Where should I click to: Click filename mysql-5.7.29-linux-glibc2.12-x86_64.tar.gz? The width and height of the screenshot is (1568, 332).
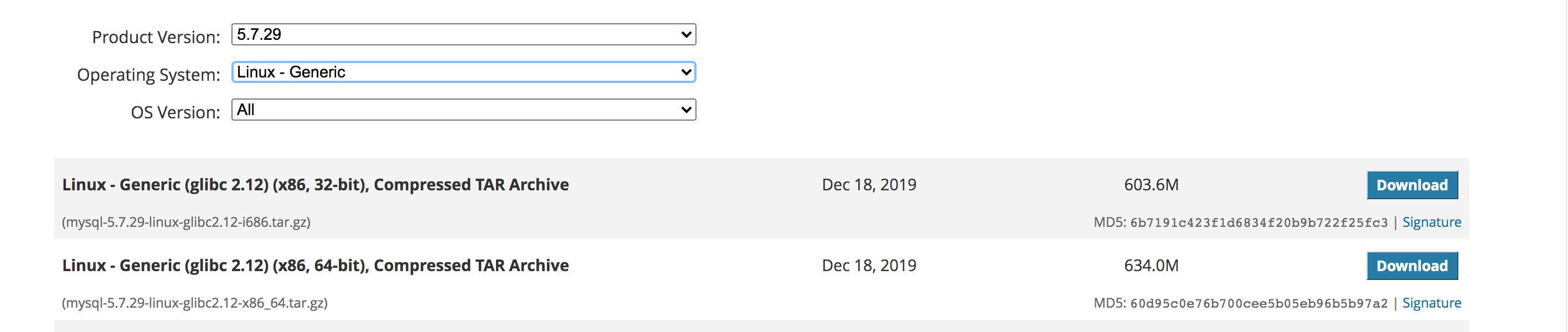coord(195,303)
